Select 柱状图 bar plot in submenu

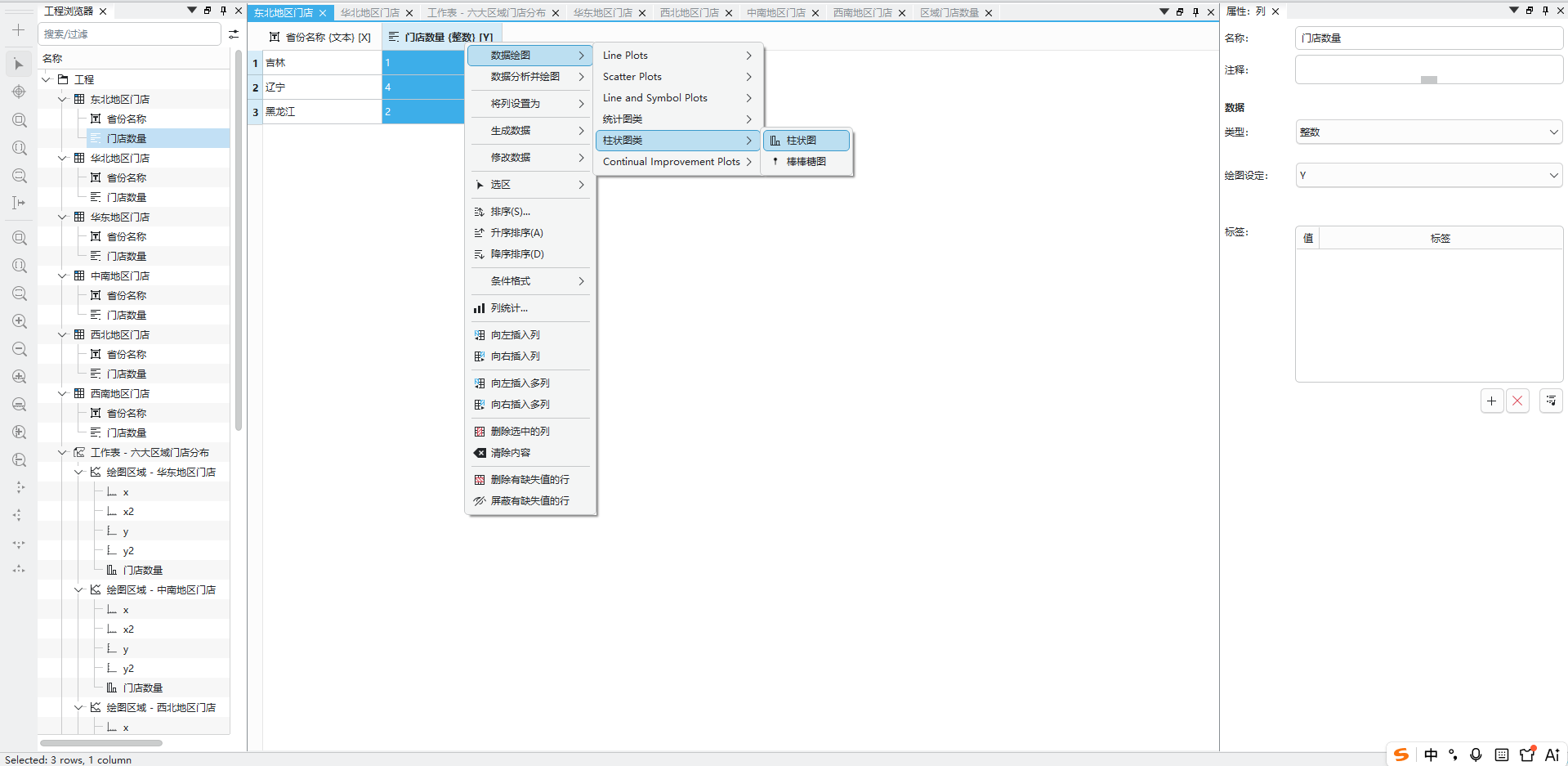click(x=806, y=141)
